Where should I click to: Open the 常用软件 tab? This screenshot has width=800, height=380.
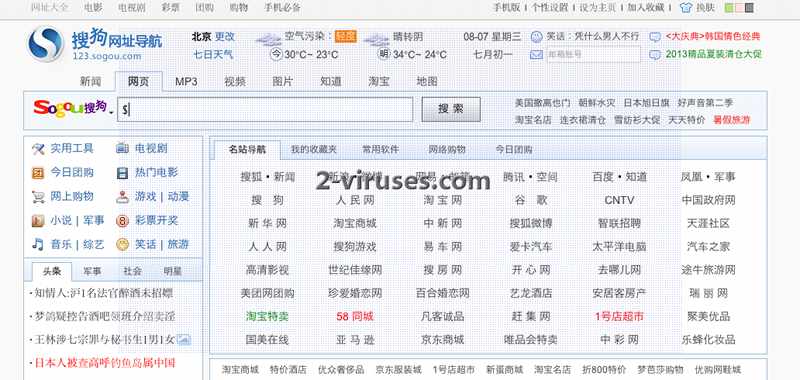381,149
